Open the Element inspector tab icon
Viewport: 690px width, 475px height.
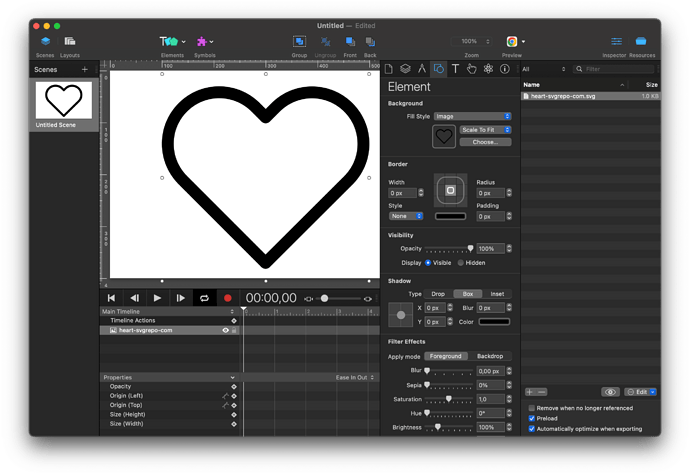click(x=438, y=69)
